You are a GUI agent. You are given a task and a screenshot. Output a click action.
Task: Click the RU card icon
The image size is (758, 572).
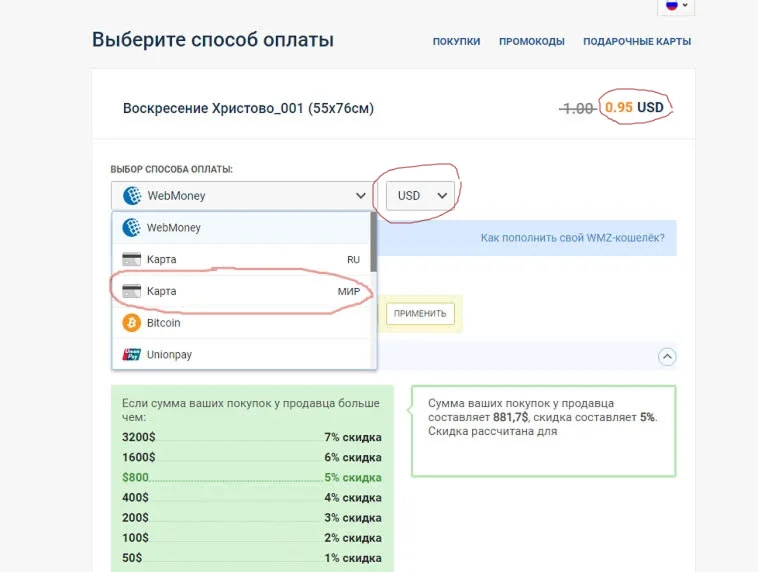[132, 260]
